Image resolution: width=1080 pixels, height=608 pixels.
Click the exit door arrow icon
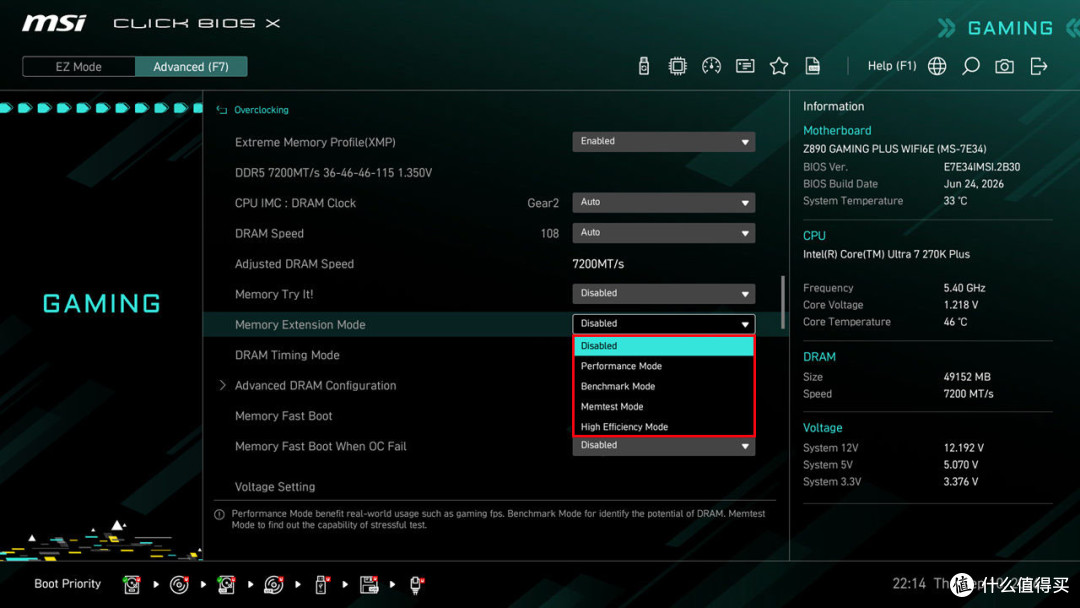(1039, 66)
